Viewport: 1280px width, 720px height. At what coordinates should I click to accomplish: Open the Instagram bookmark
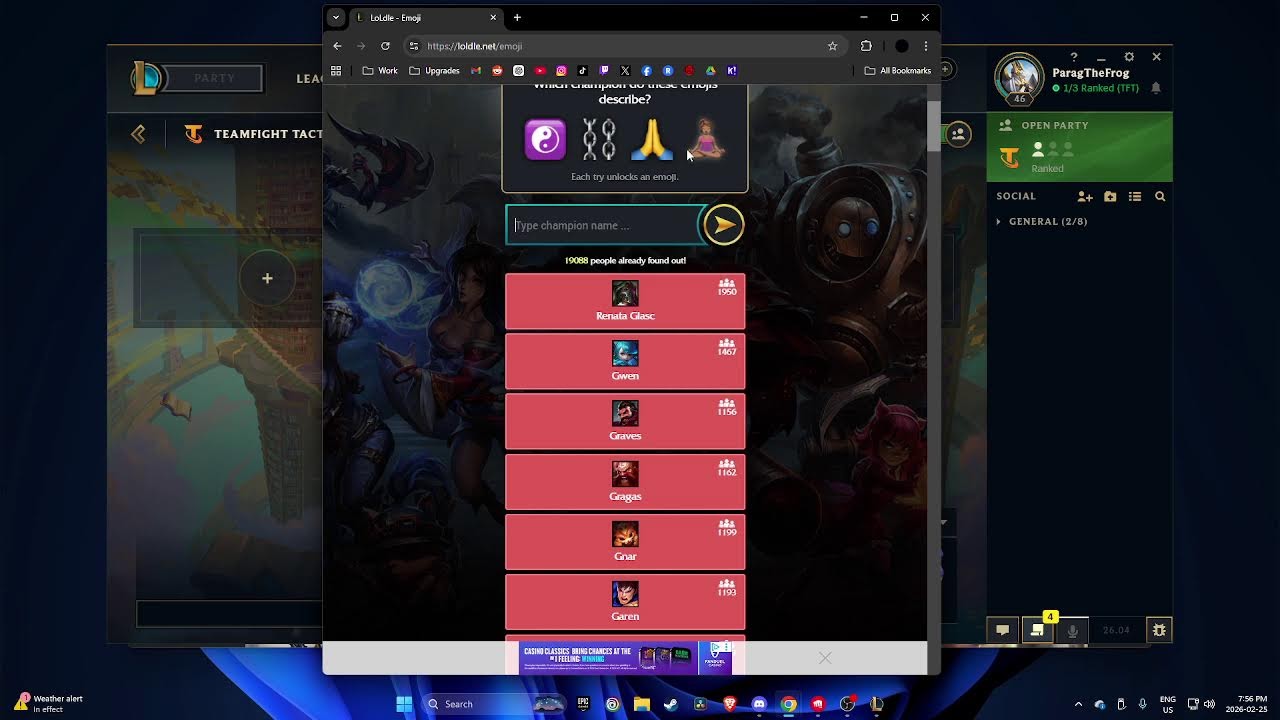pos(561,71)
